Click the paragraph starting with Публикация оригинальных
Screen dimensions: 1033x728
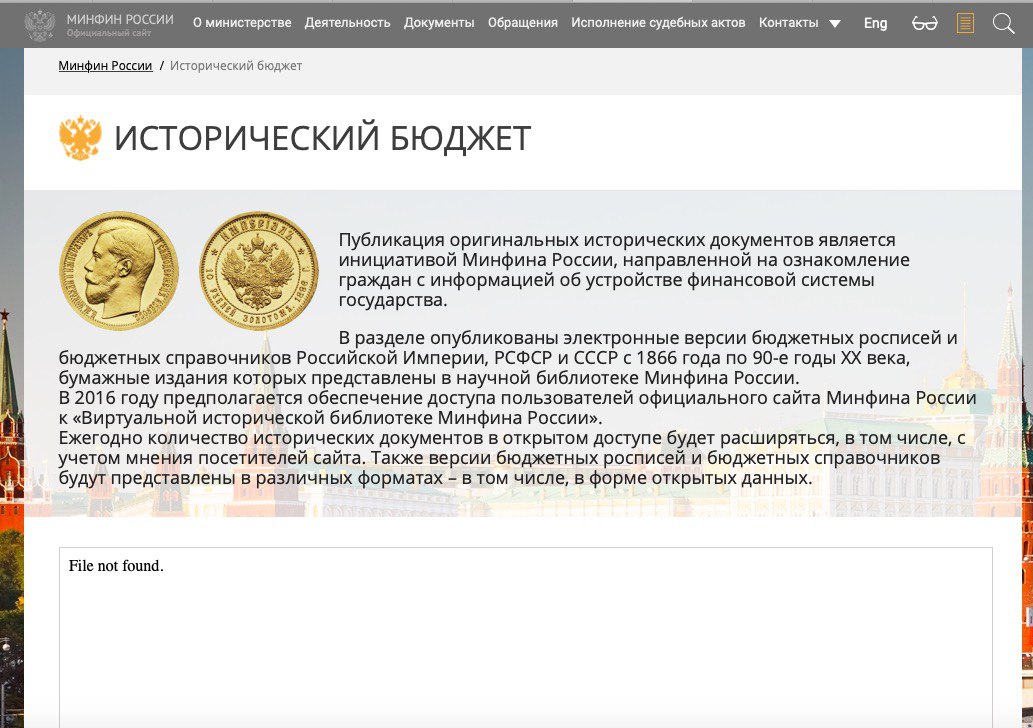pos(624,269)
